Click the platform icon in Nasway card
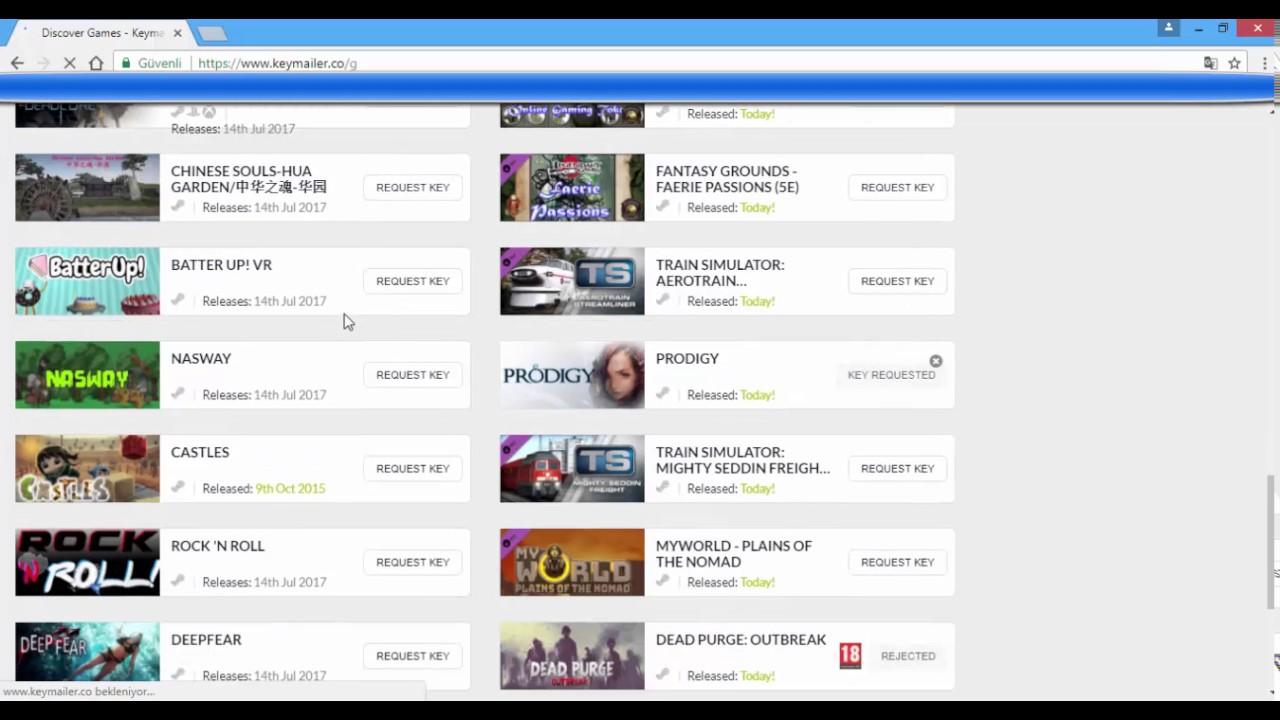1280x720 pixels. 178,395
